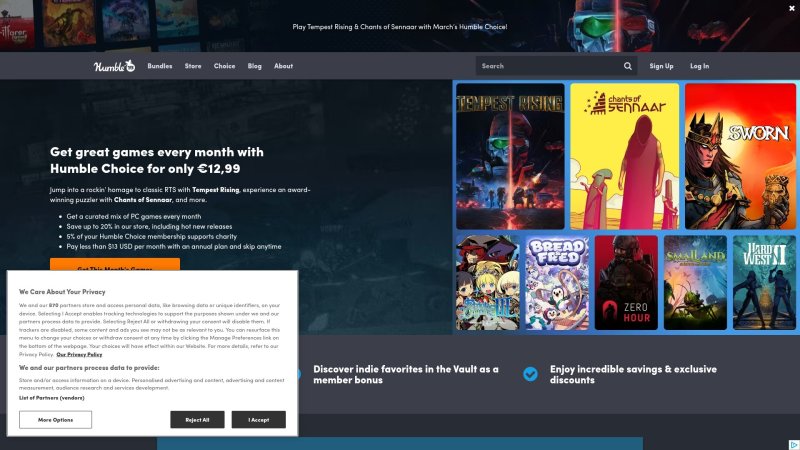Click 'We and our partners process data' heading

coord(89,367)
